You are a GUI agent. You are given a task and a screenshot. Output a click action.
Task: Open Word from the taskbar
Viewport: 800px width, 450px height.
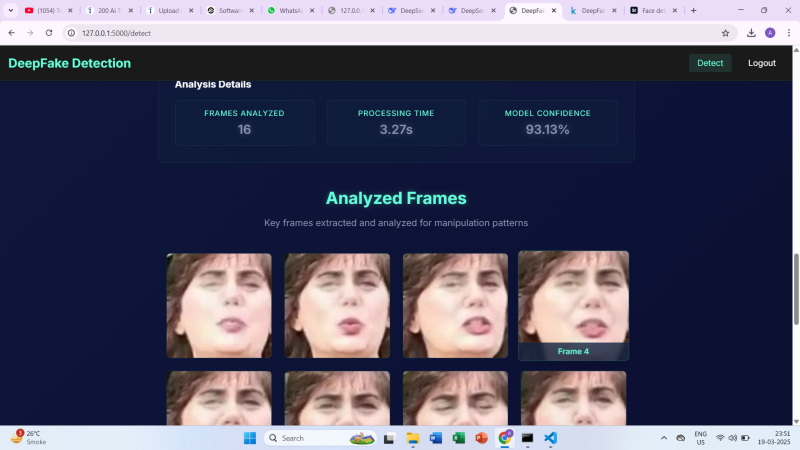(436, 438)
